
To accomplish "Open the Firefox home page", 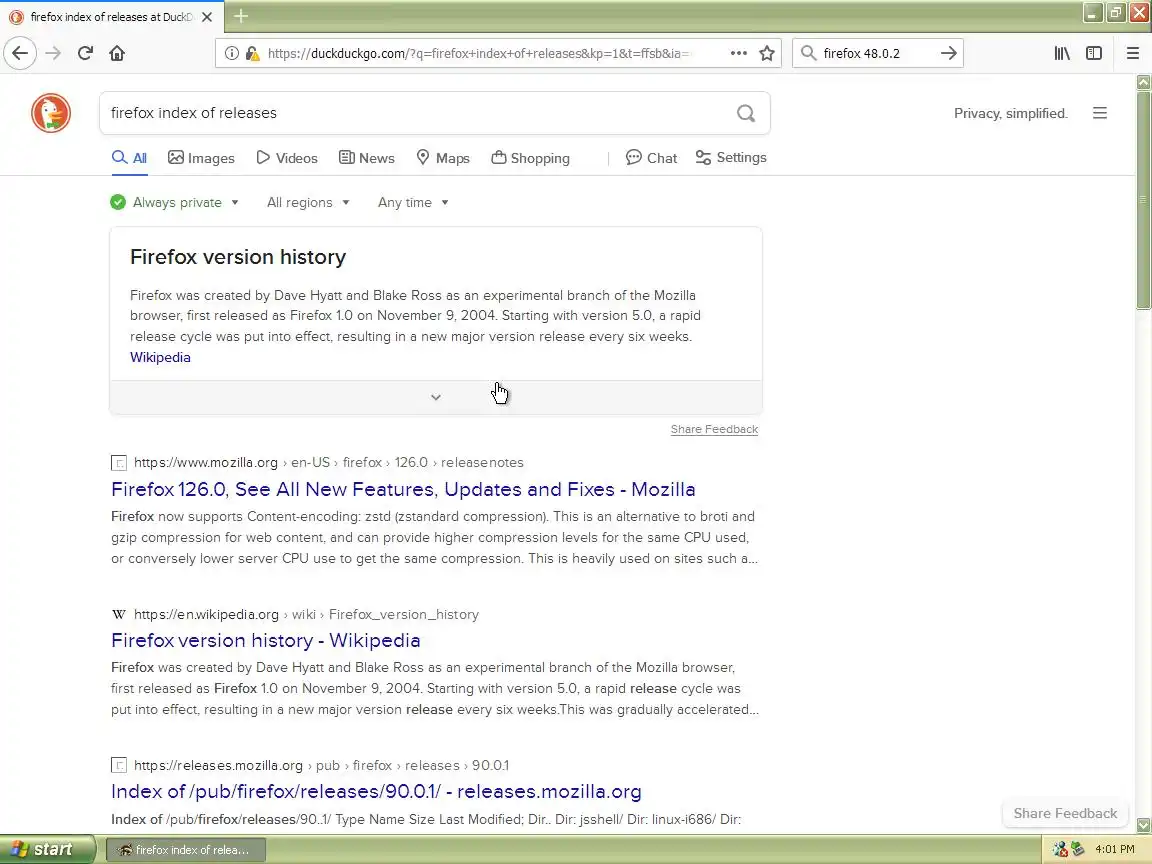I will point(117,53).
